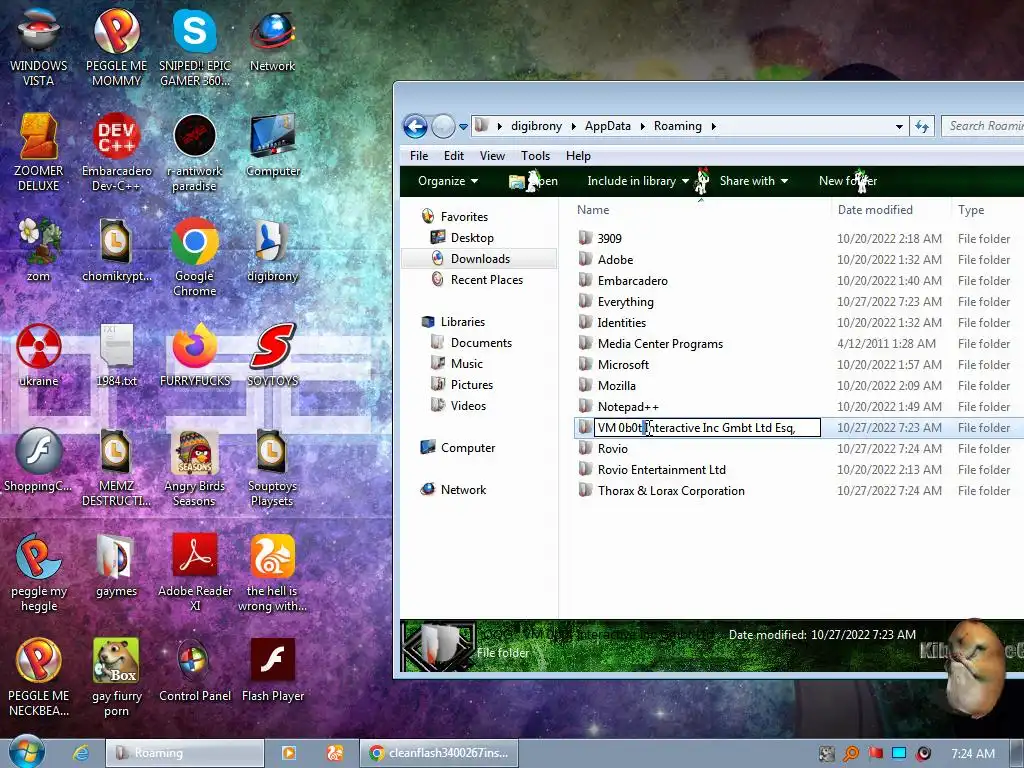Viewport: 1024px width, 768px height.
Task: Select PEGGLE ME MOMMY desktop icon
Action: tap(116, 46)
